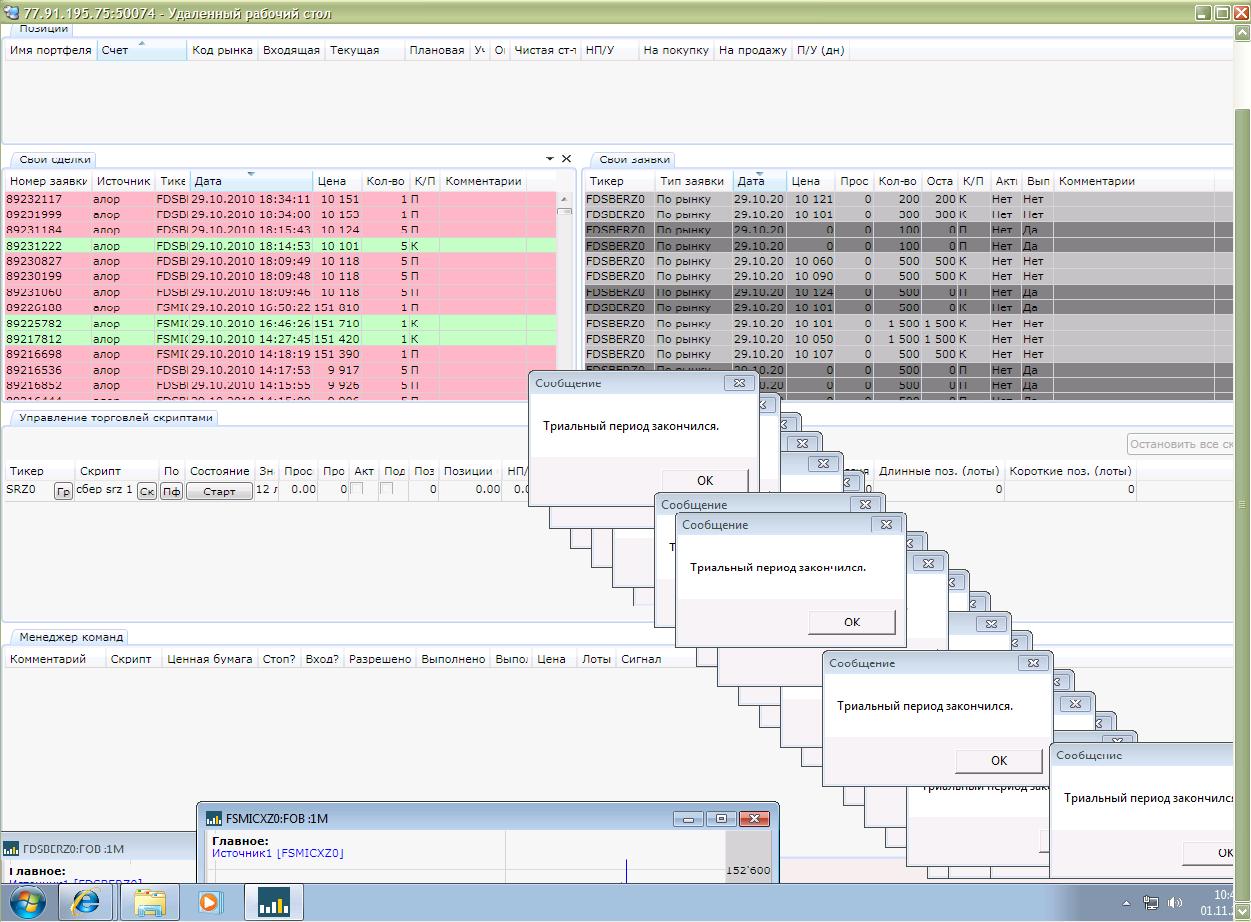The image size is (1251, 922).
Task: Open Windows Media Player from the taskbar
Action: pos(209,903)
